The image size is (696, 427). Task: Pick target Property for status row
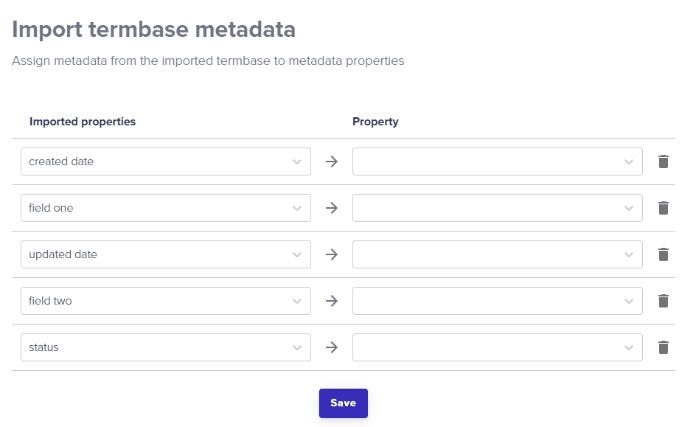[x=497, y=347]
